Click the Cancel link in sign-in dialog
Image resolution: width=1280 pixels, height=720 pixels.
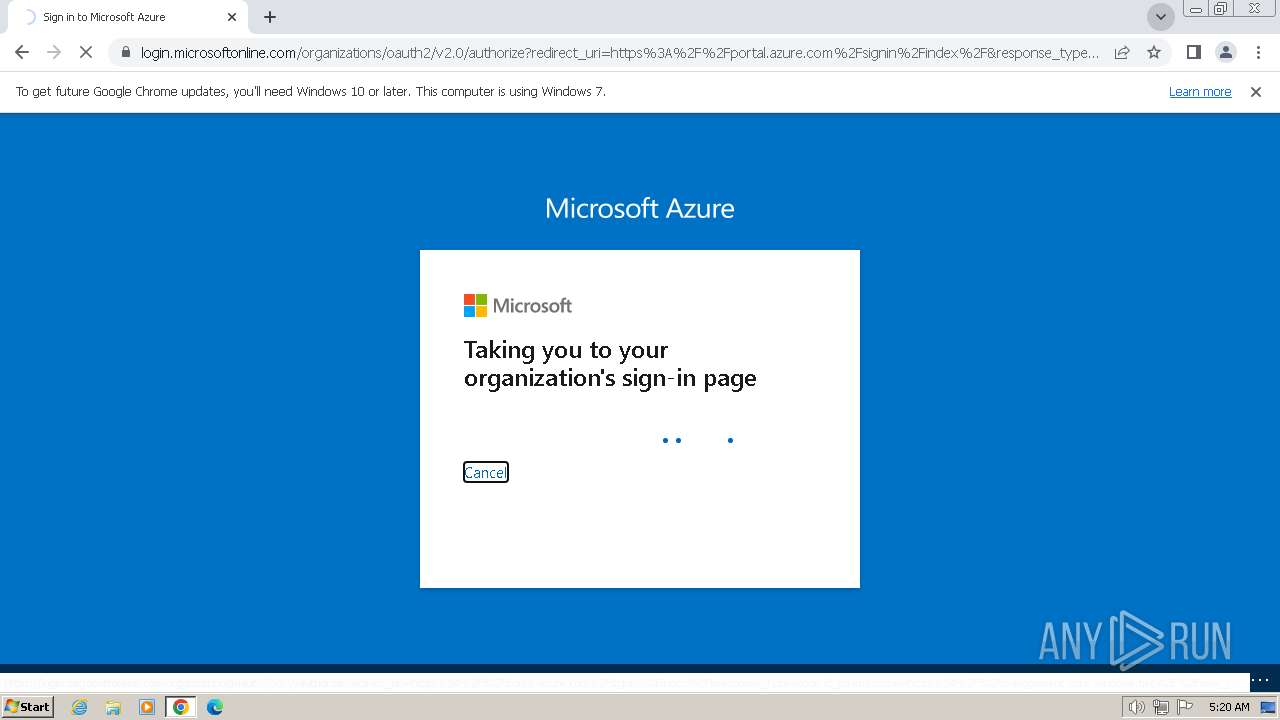click(486, 472)
